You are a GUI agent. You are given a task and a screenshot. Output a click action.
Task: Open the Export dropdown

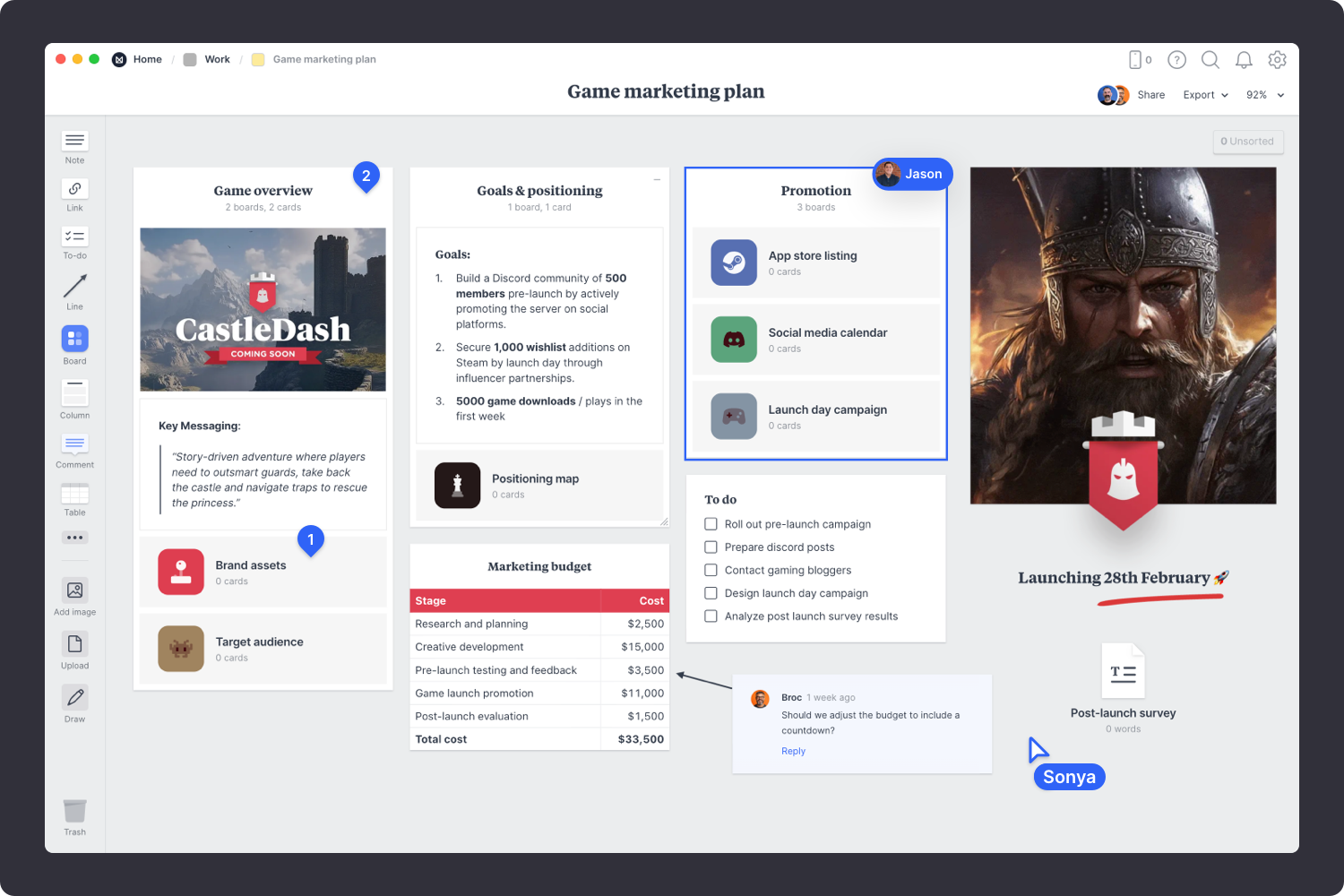(1205, 94)
